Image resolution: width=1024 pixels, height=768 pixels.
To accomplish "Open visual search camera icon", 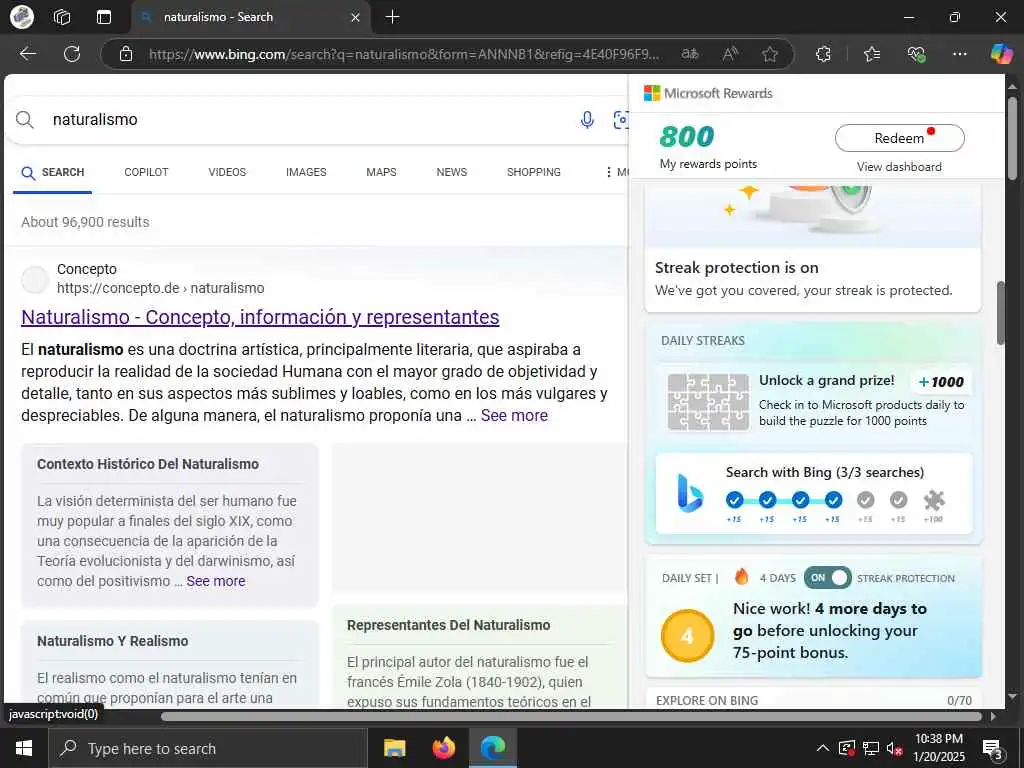I will 620,120.
